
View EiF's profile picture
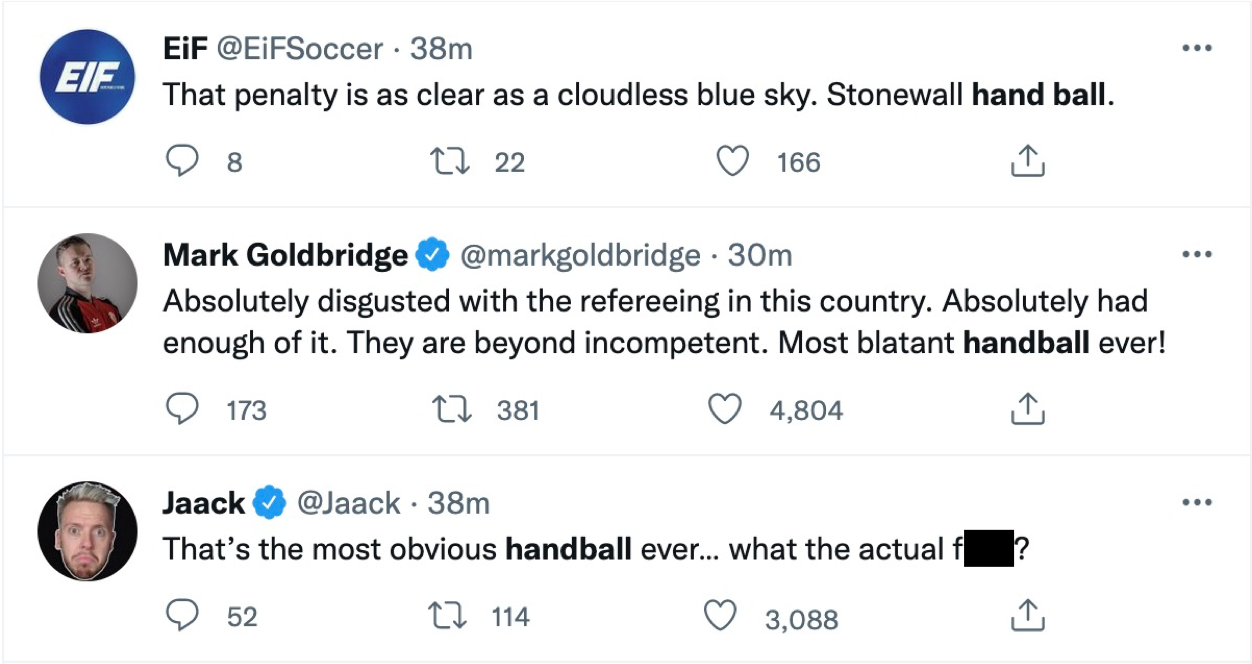coord(87,76)
